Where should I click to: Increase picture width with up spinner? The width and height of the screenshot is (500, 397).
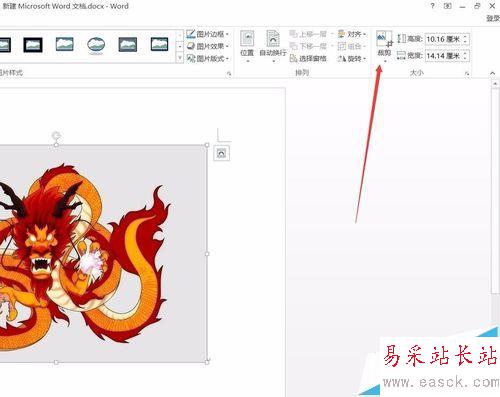pos(465,53)
